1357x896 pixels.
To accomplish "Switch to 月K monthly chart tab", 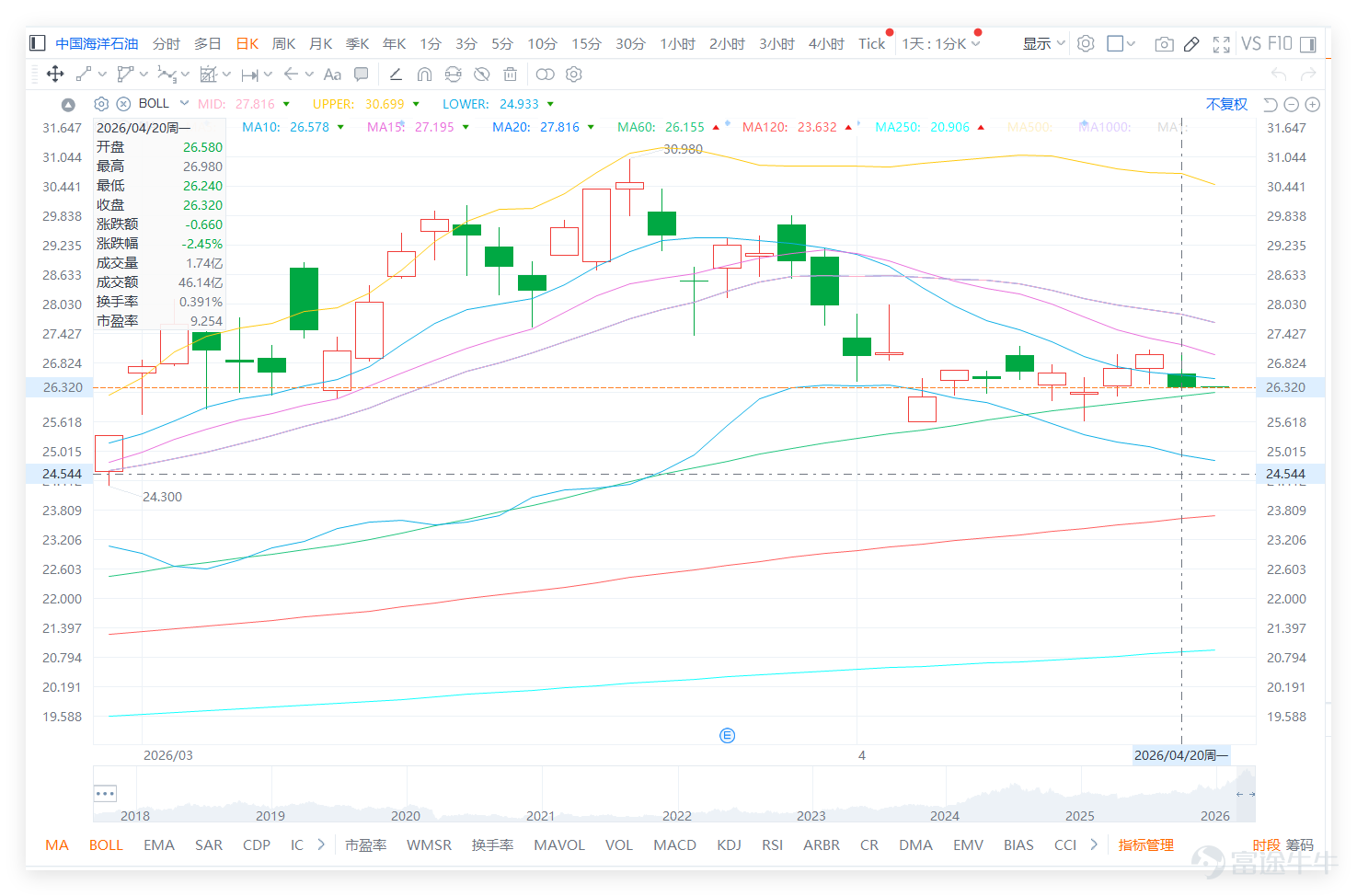I will 320,43.
